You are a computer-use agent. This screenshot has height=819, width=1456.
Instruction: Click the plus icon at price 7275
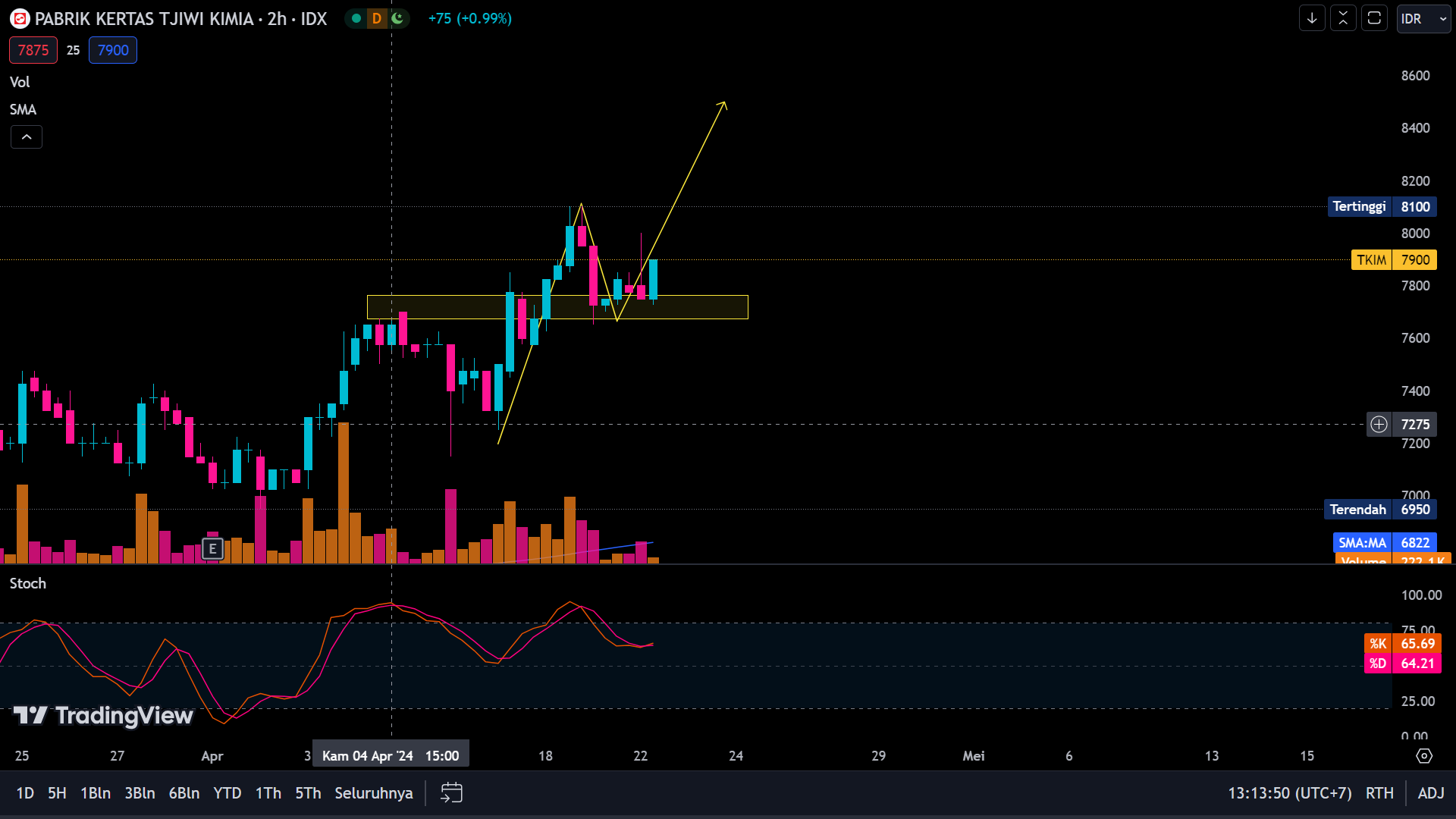(x=1379, y=424)
